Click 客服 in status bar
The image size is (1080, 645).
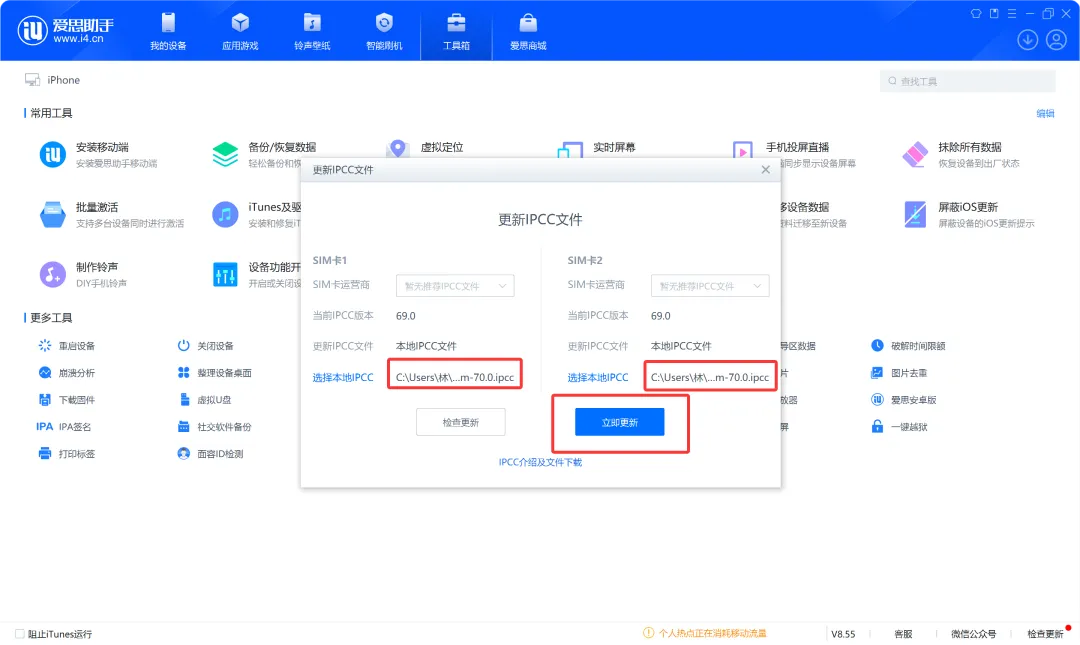903,633
